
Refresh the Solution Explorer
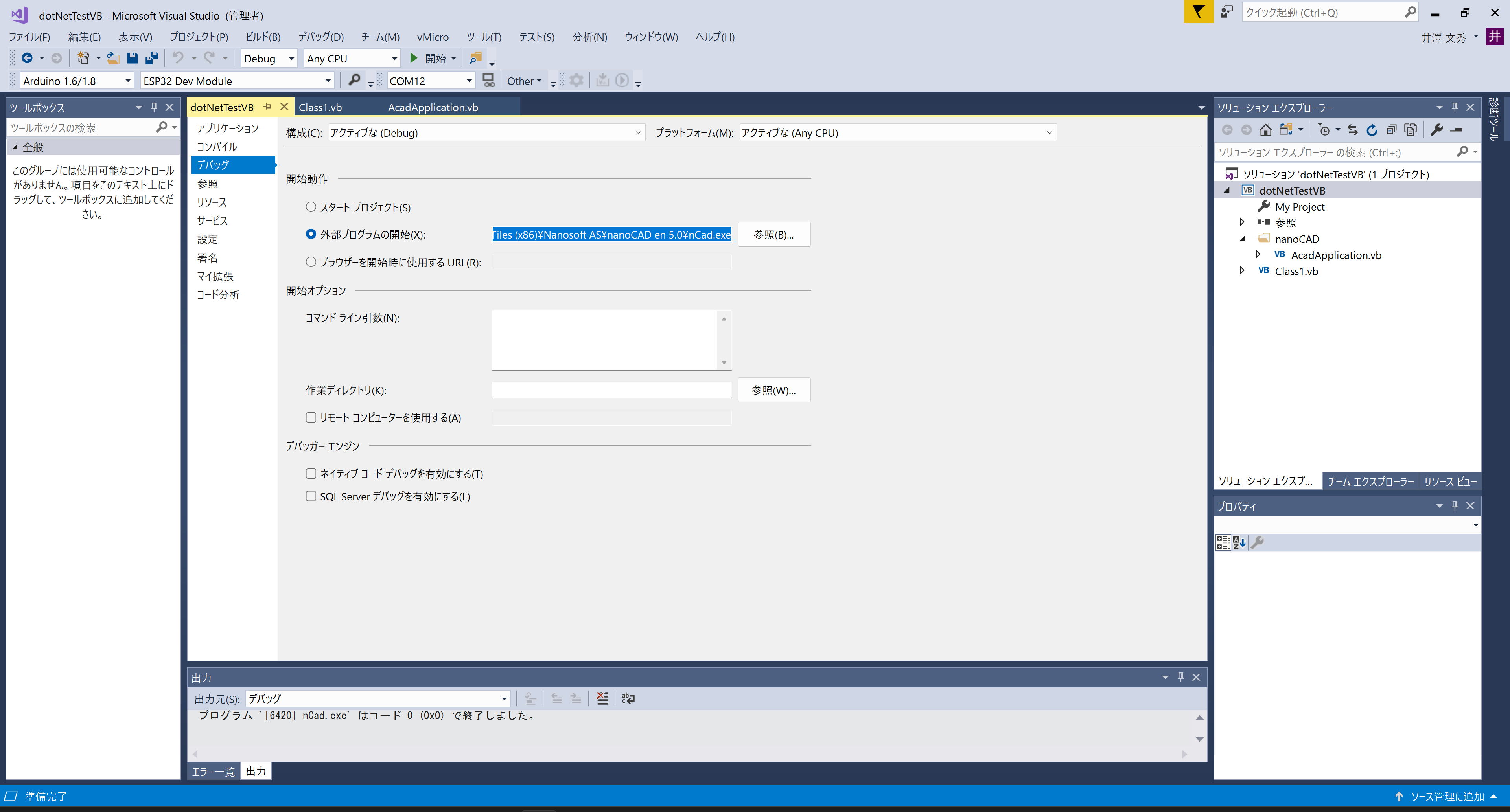point(1372,130)
